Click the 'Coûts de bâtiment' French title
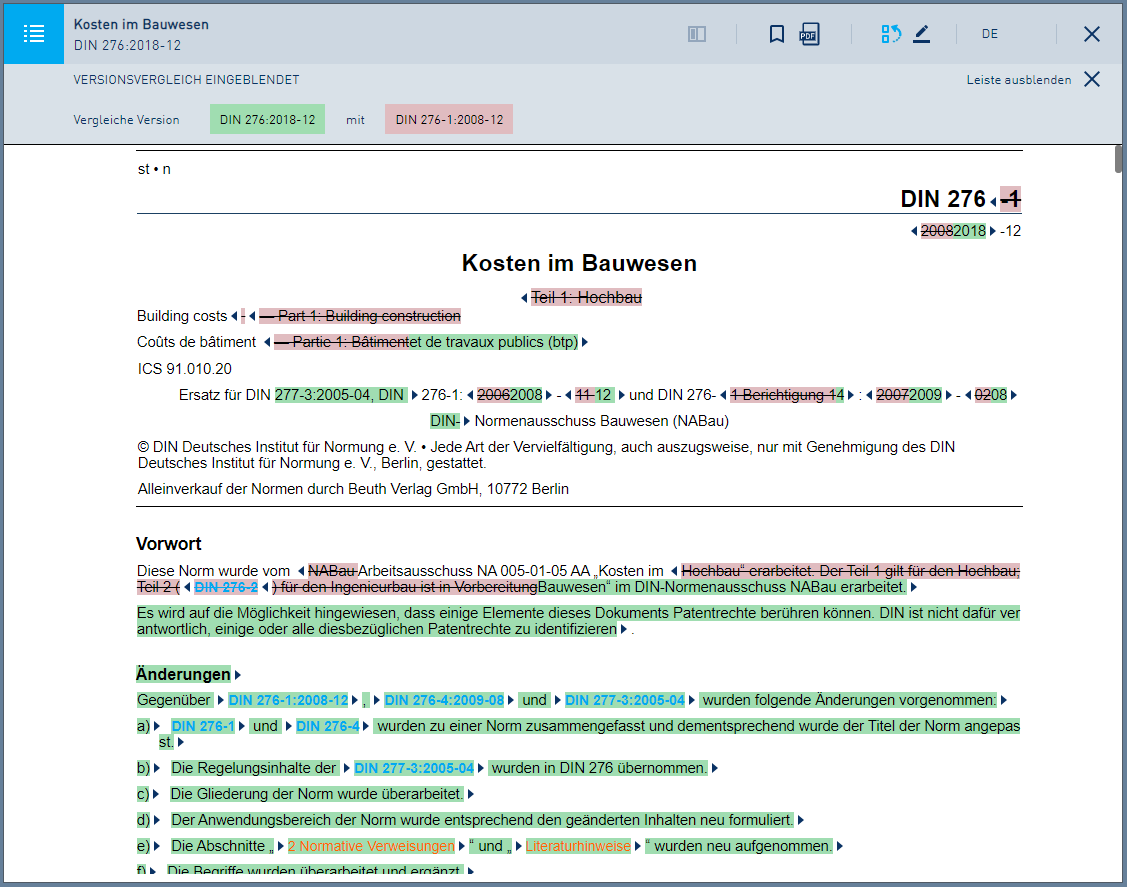Image resolution: width=1127 pixels, height=887 pixels. pyautogui.click(x=196, y=342)
